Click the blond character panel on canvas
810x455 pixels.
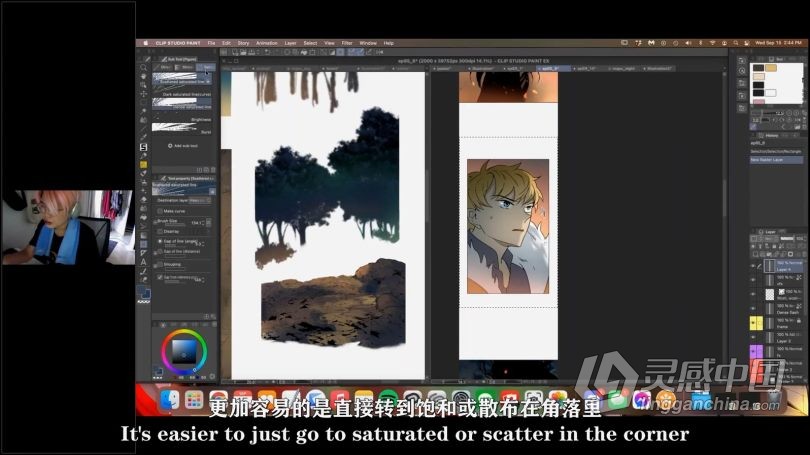(x=508, y=226)
